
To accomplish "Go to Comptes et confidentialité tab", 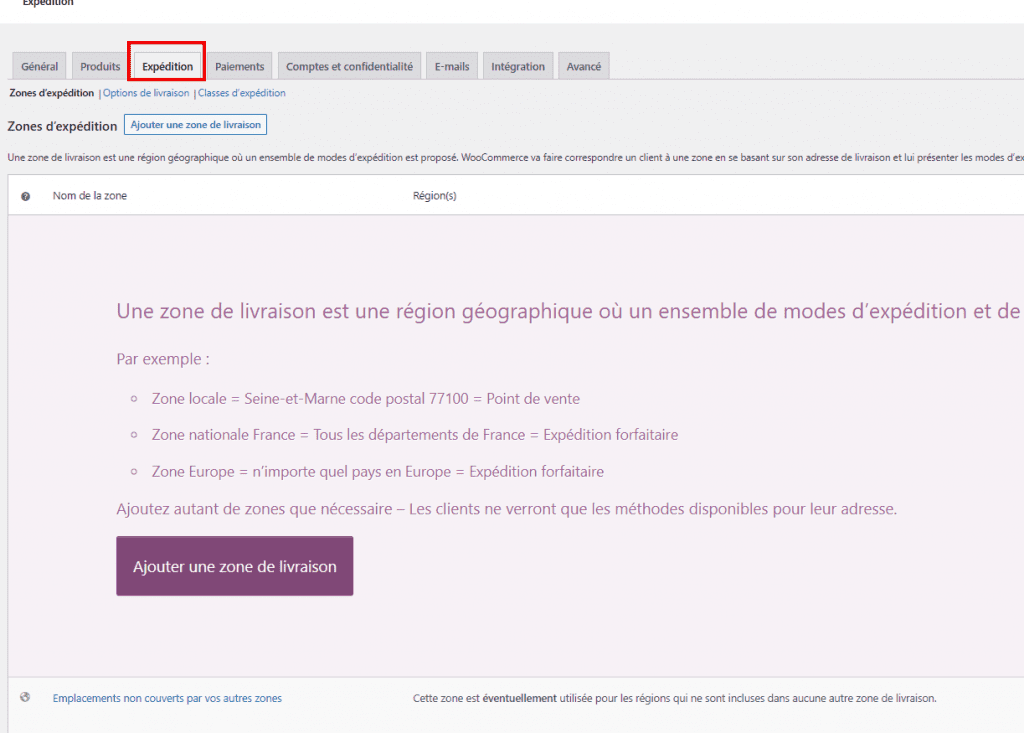I will [x=349, y=66].
